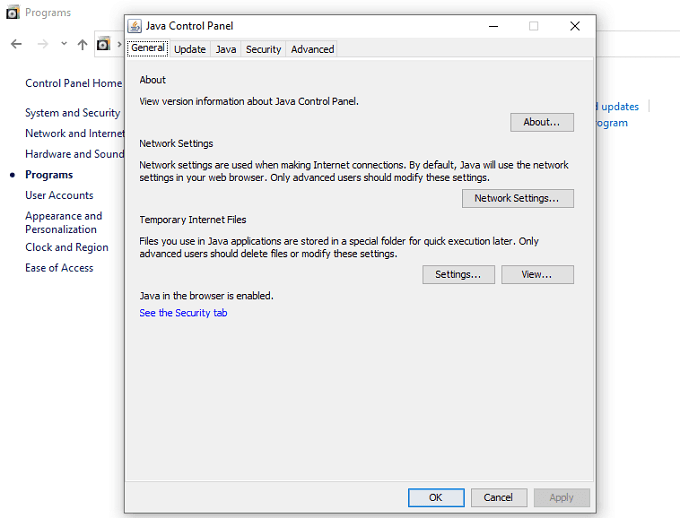Click the Programs window title icon
Image resolution: width=680 pixels, height=518 pixels.
click(x=13, y=13)
